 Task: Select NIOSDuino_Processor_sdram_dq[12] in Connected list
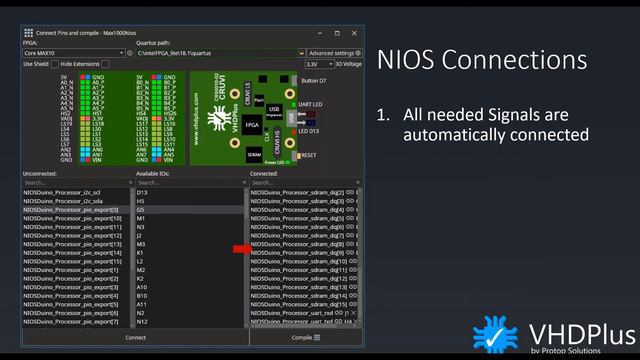pos(304,278)
